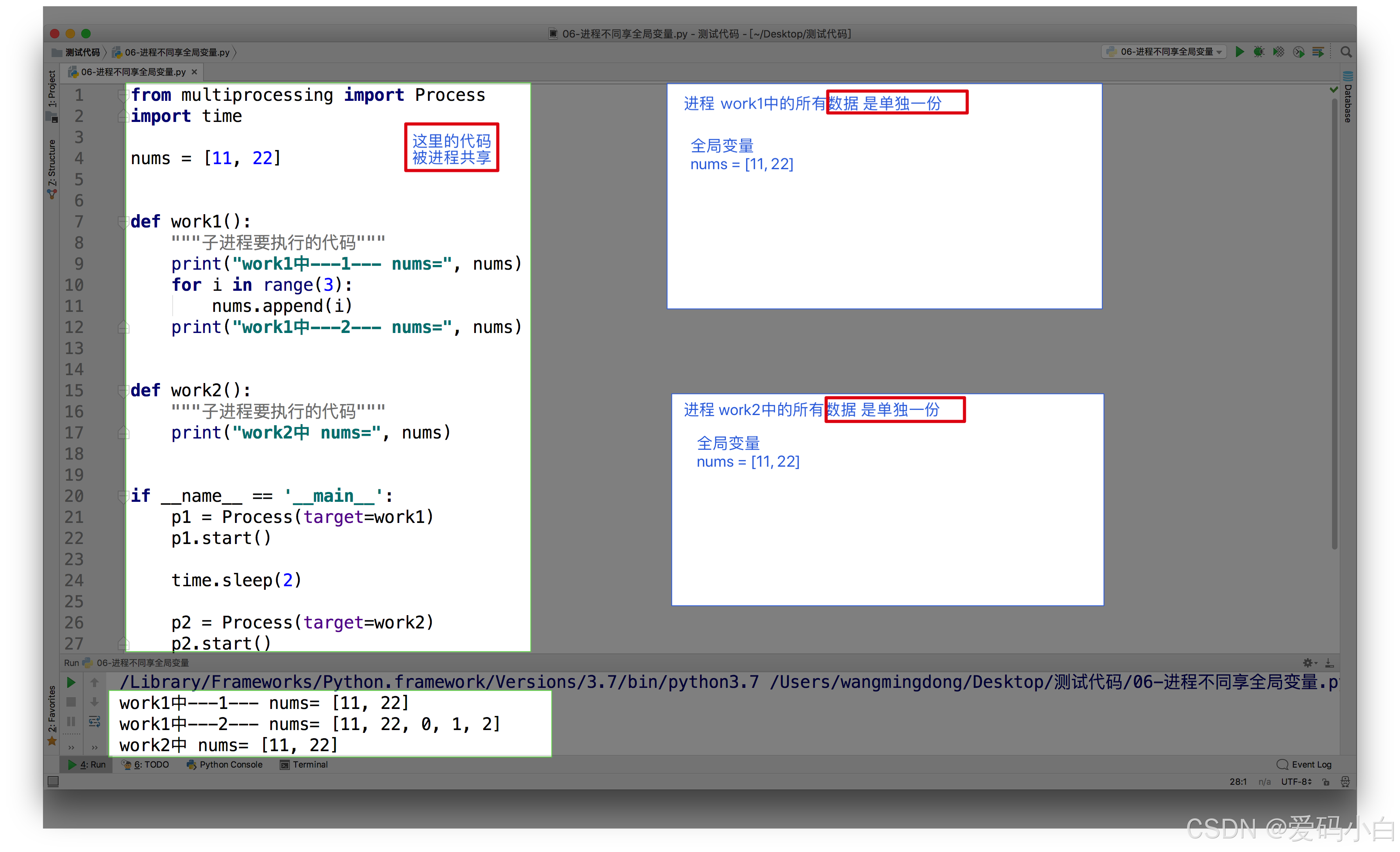Collapse the work1 function fold marker
Image resolution: width=1400 pixels, height=852 pixels.
(123, 222)
